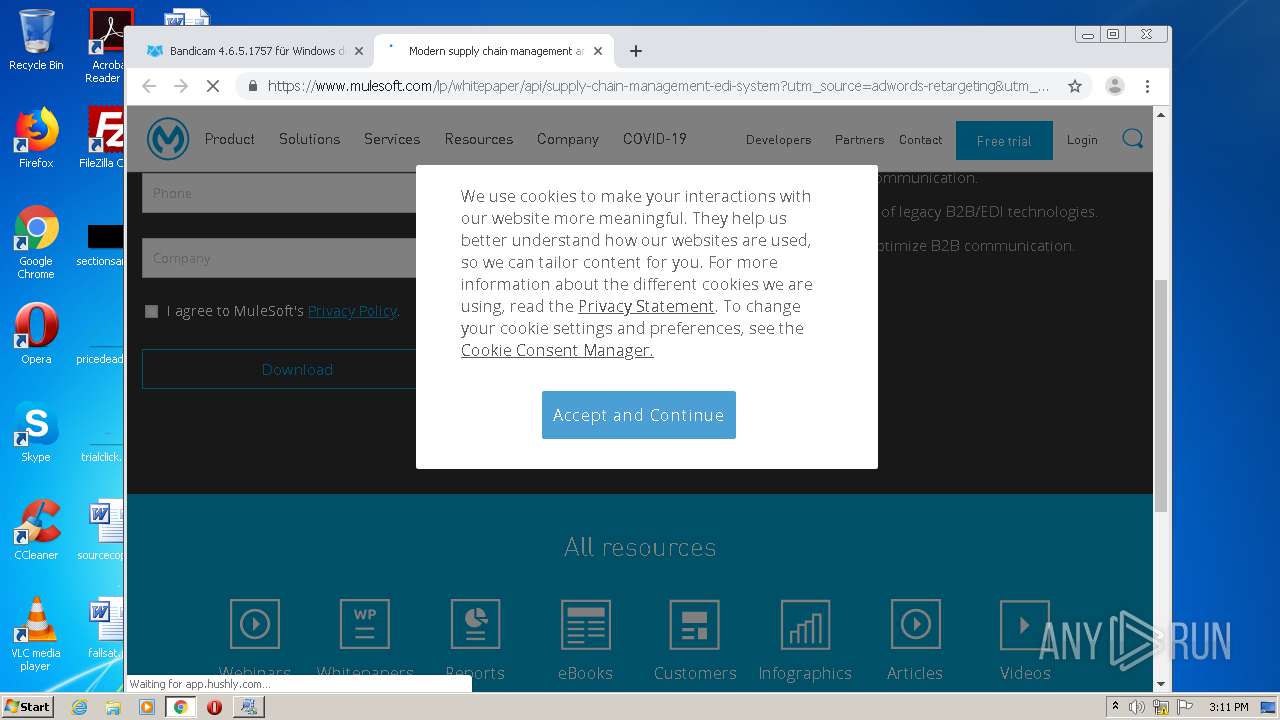Click the browser address bar URL

point(658,86)
